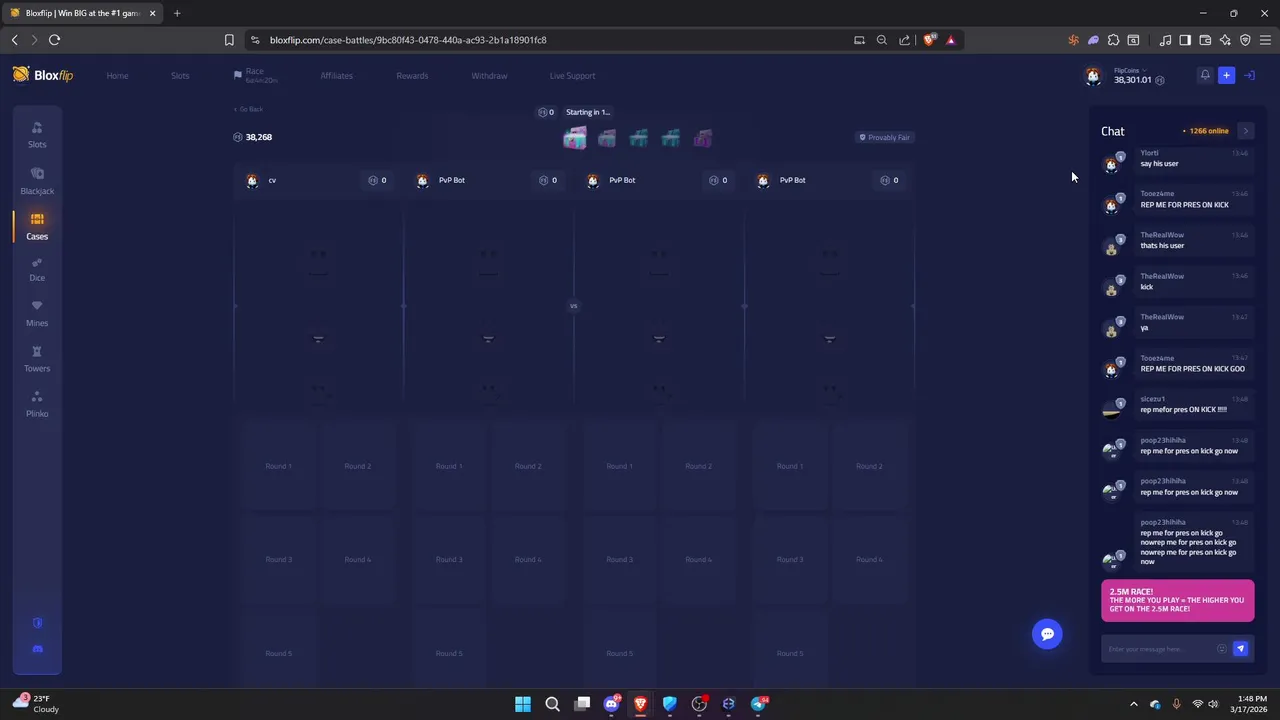Image resolution: width=1280 pixels, height=720 pixels.
Task: Open the Slots top nav item
Action: [x=180, y=76]
